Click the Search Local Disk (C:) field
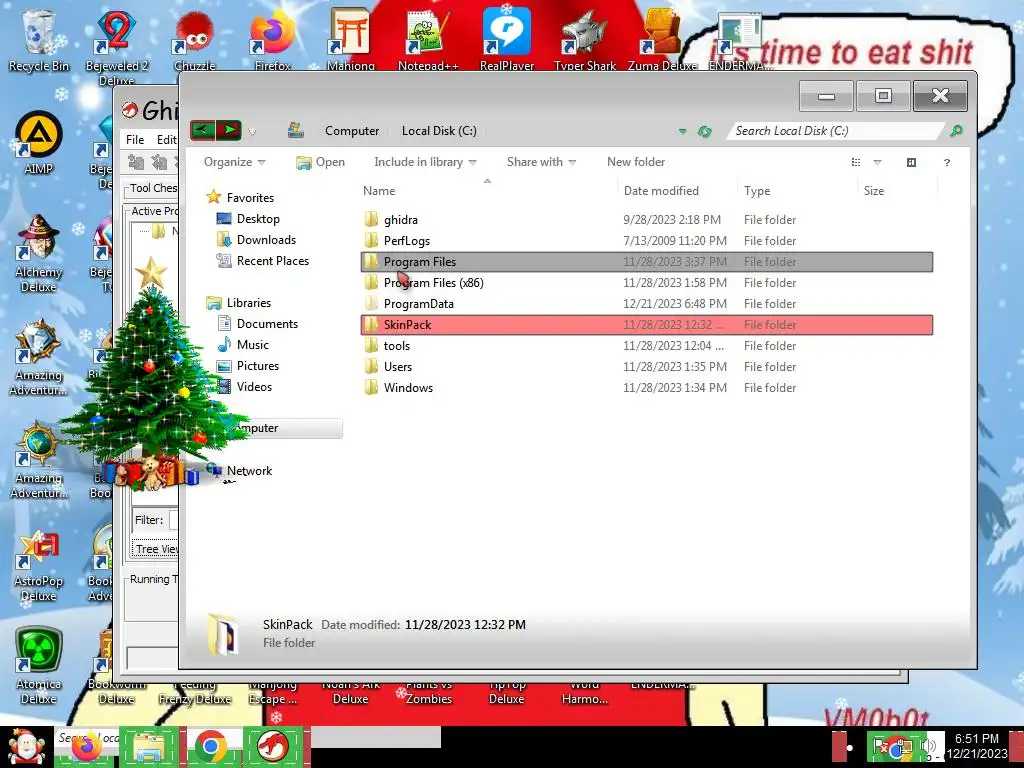This screenshot has width=1024, height=768. point(837,131)
